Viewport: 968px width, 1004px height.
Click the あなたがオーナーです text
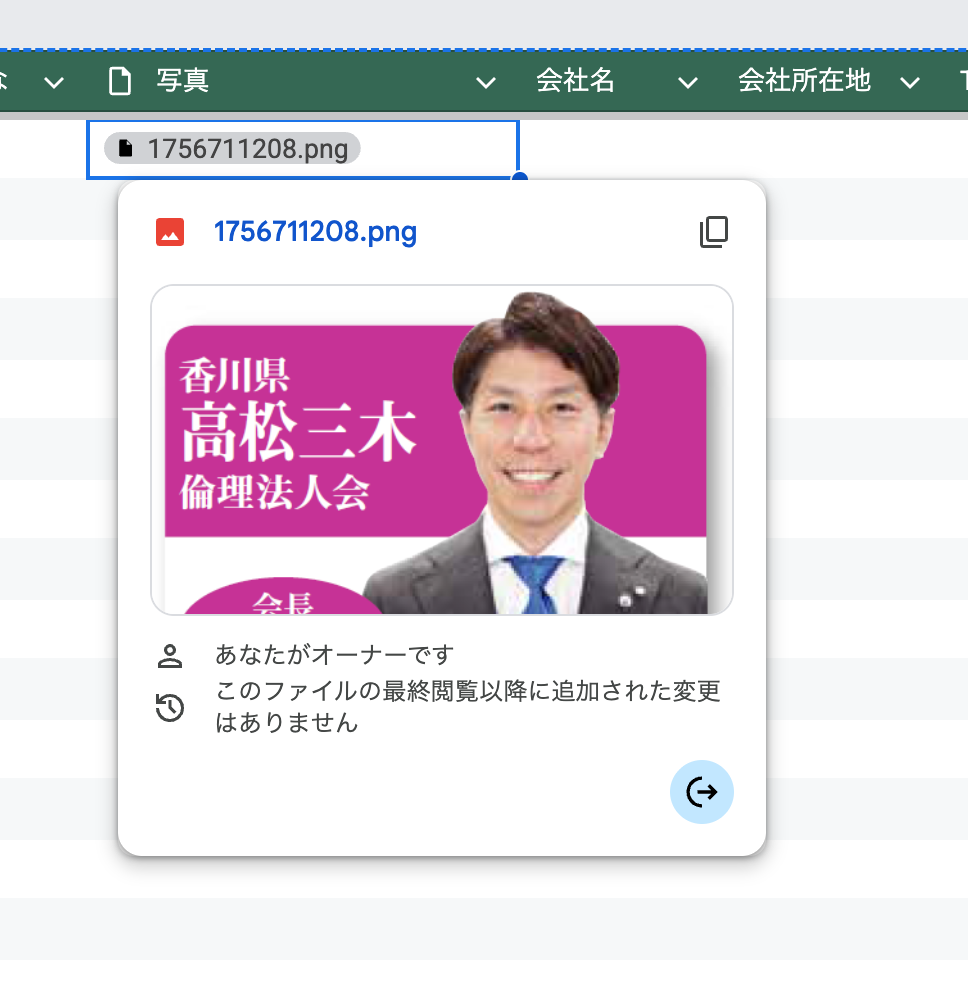(334, 656)
